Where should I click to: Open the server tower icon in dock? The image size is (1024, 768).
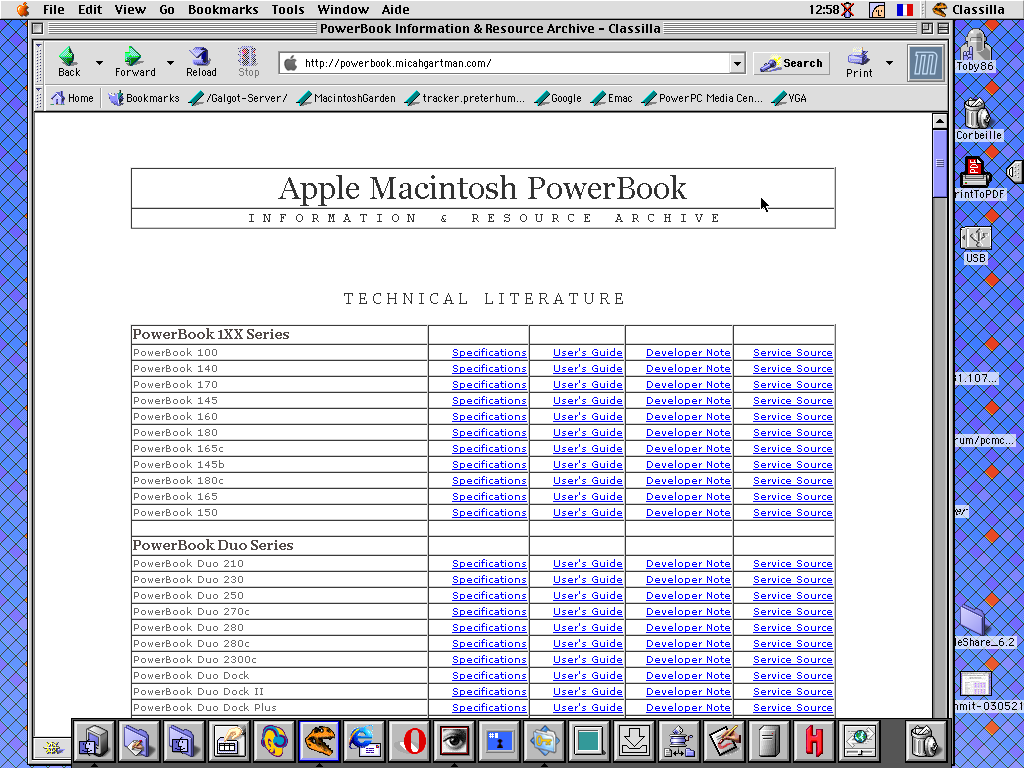point(769,741)
